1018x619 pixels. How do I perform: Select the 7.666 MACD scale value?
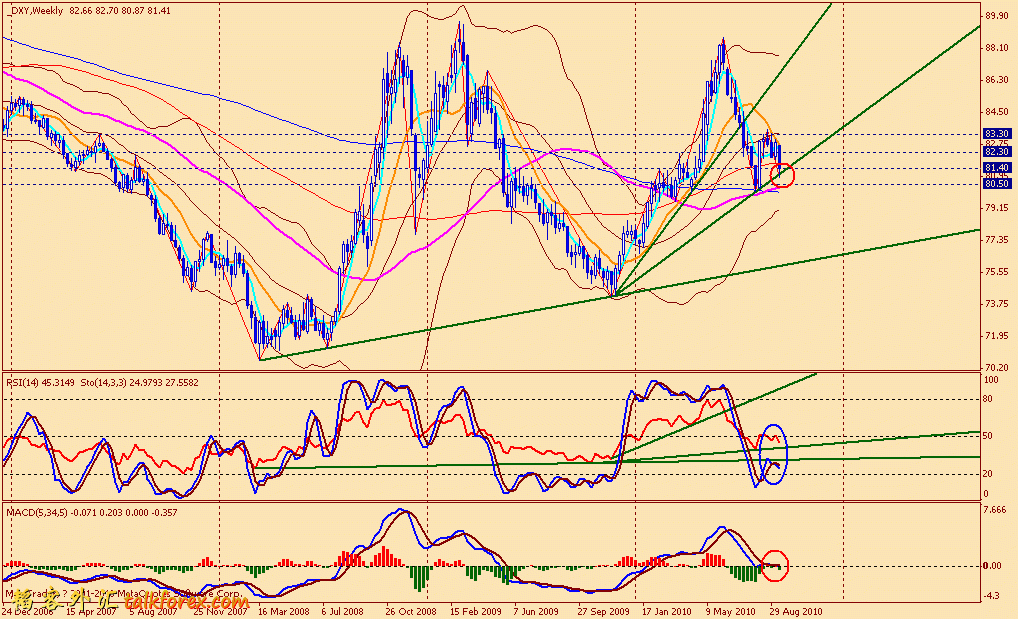pos(995,510)
